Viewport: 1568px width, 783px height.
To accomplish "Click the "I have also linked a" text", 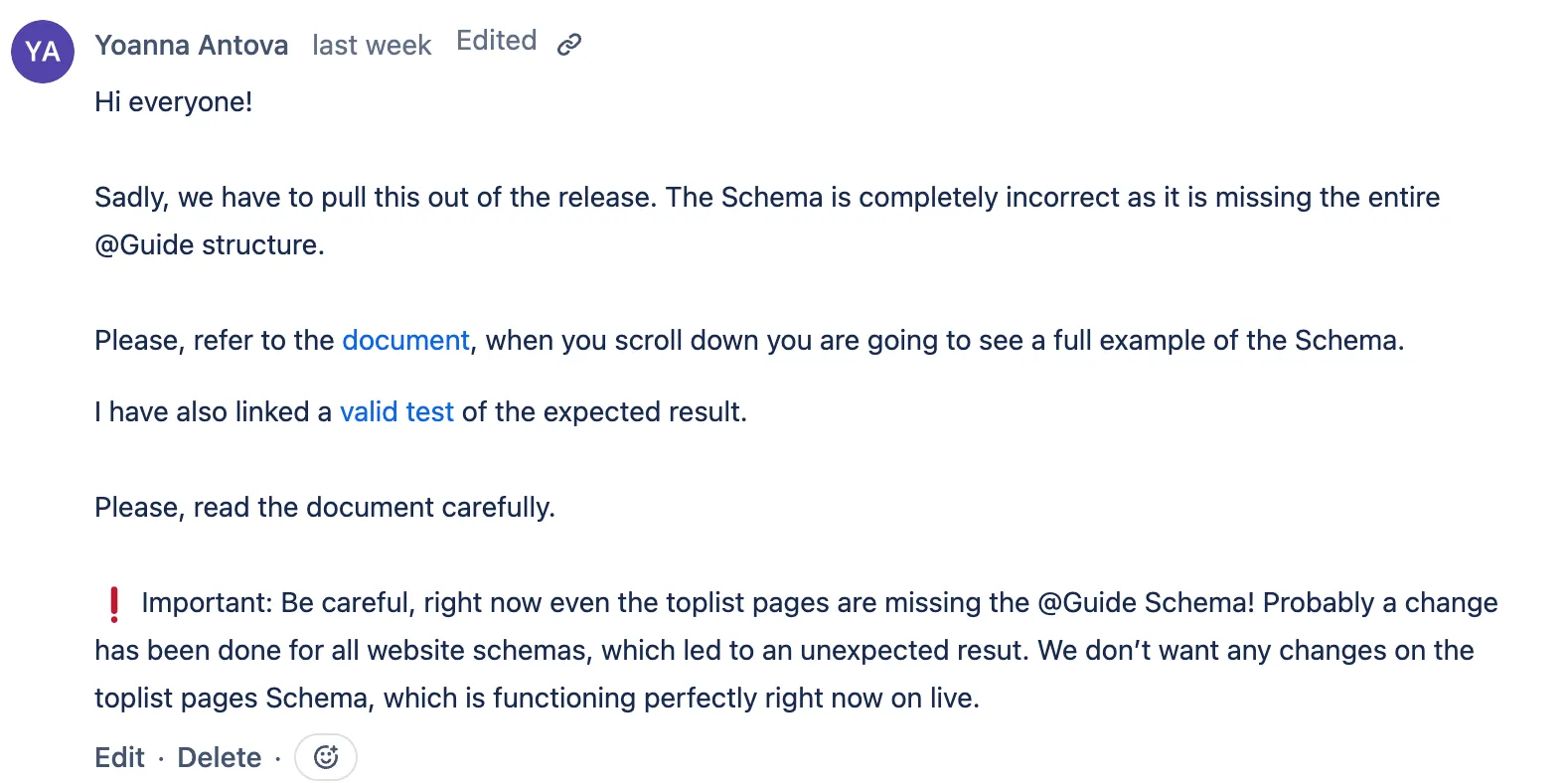I will (213, 412).
